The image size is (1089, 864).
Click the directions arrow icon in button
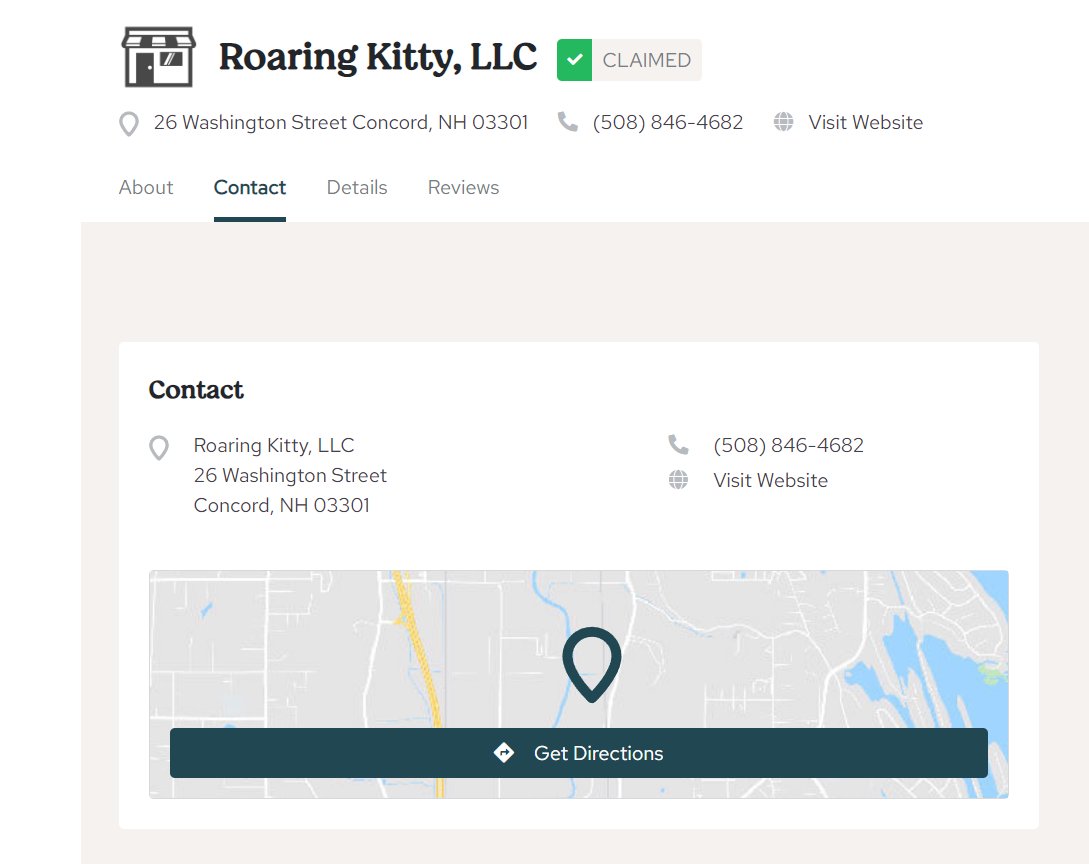(504, 753)
